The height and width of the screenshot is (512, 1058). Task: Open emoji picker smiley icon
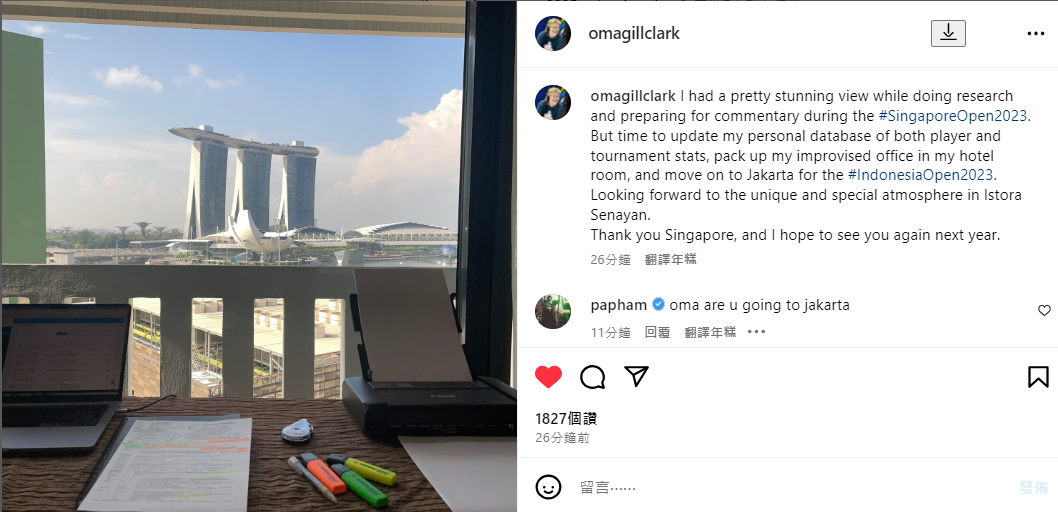pyautogui.click(x=548, y=486)
